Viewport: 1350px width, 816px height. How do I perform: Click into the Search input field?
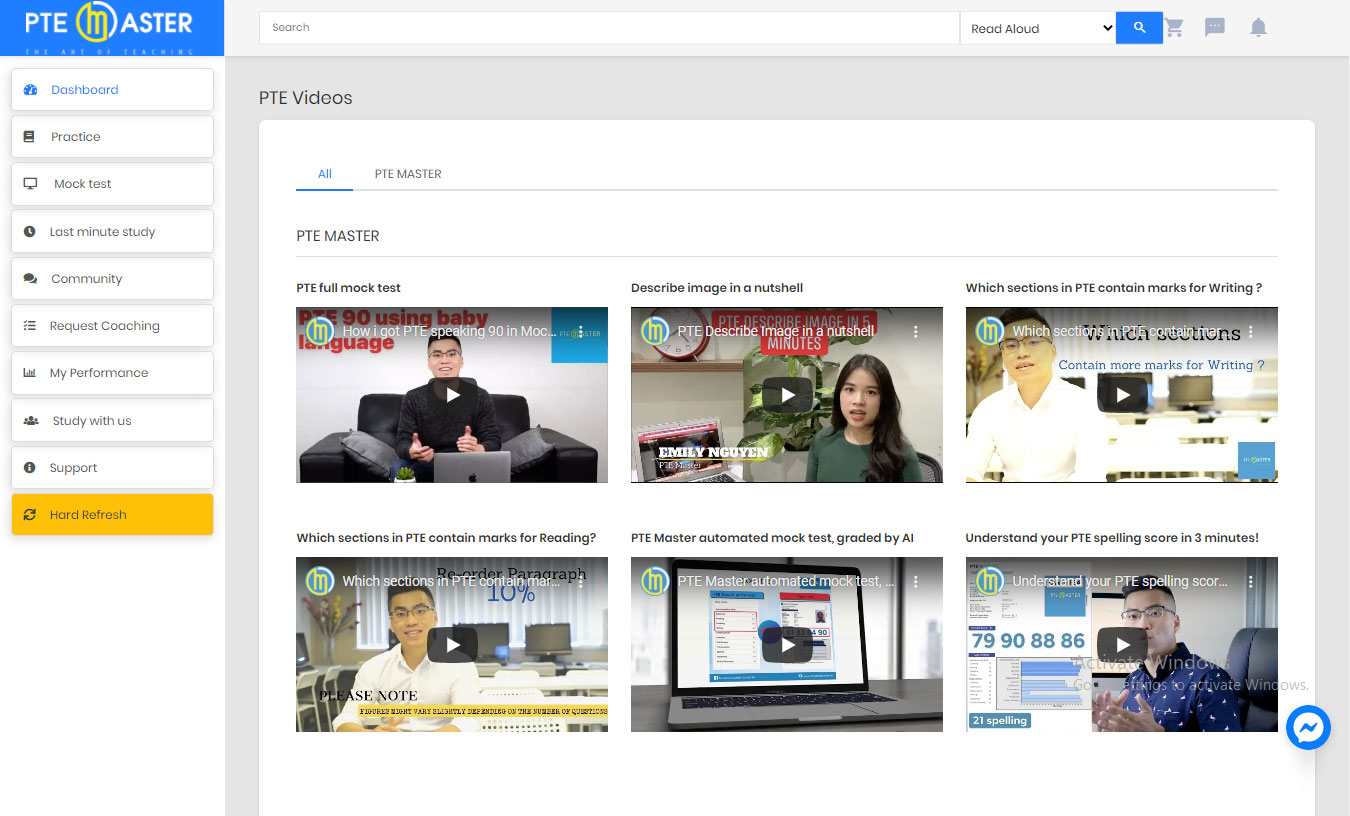click(608, 28)
